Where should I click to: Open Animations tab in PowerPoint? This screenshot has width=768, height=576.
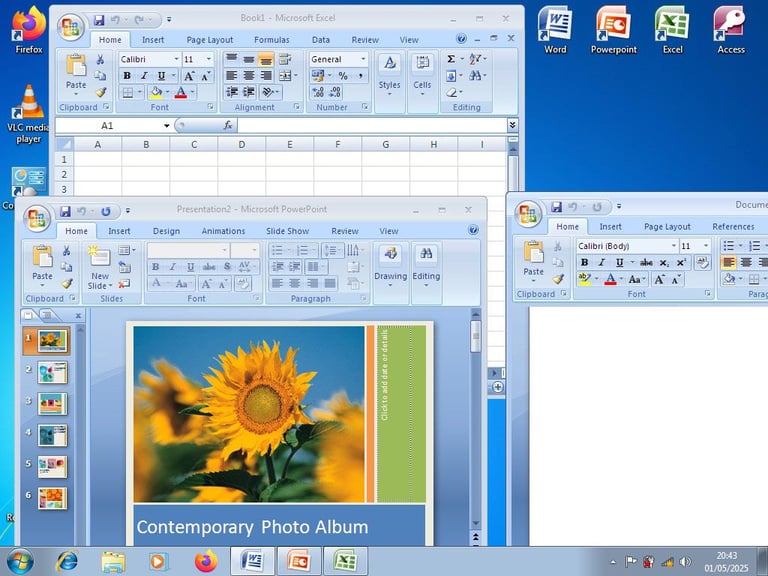coord(223,231)
